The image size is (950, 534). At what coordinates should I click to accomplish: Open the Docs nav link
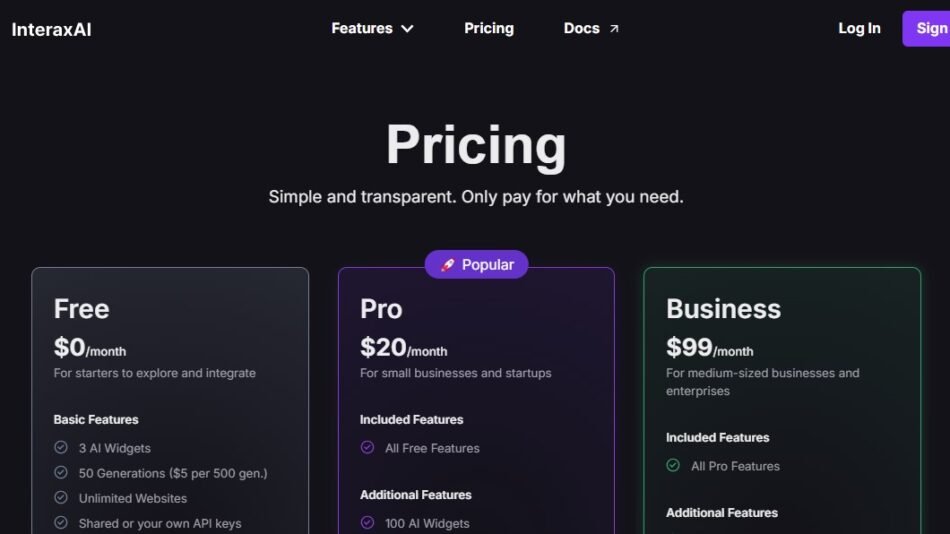coord(581,28)
